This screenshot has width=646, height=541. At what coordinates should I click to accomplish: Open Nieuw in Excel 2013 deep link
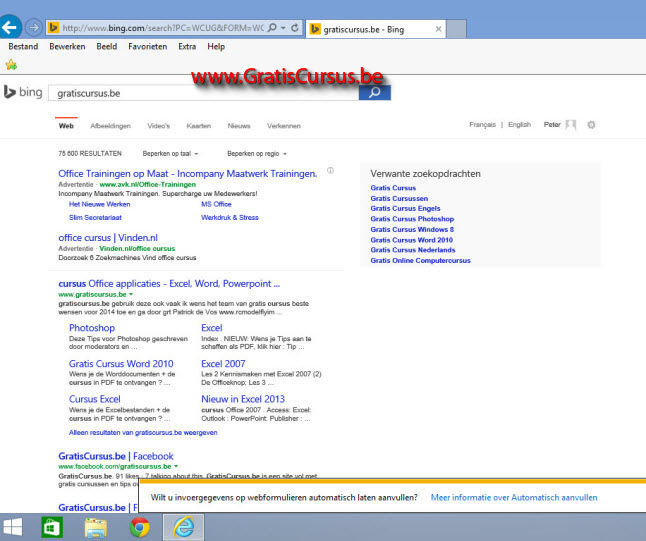coord(243,399)
